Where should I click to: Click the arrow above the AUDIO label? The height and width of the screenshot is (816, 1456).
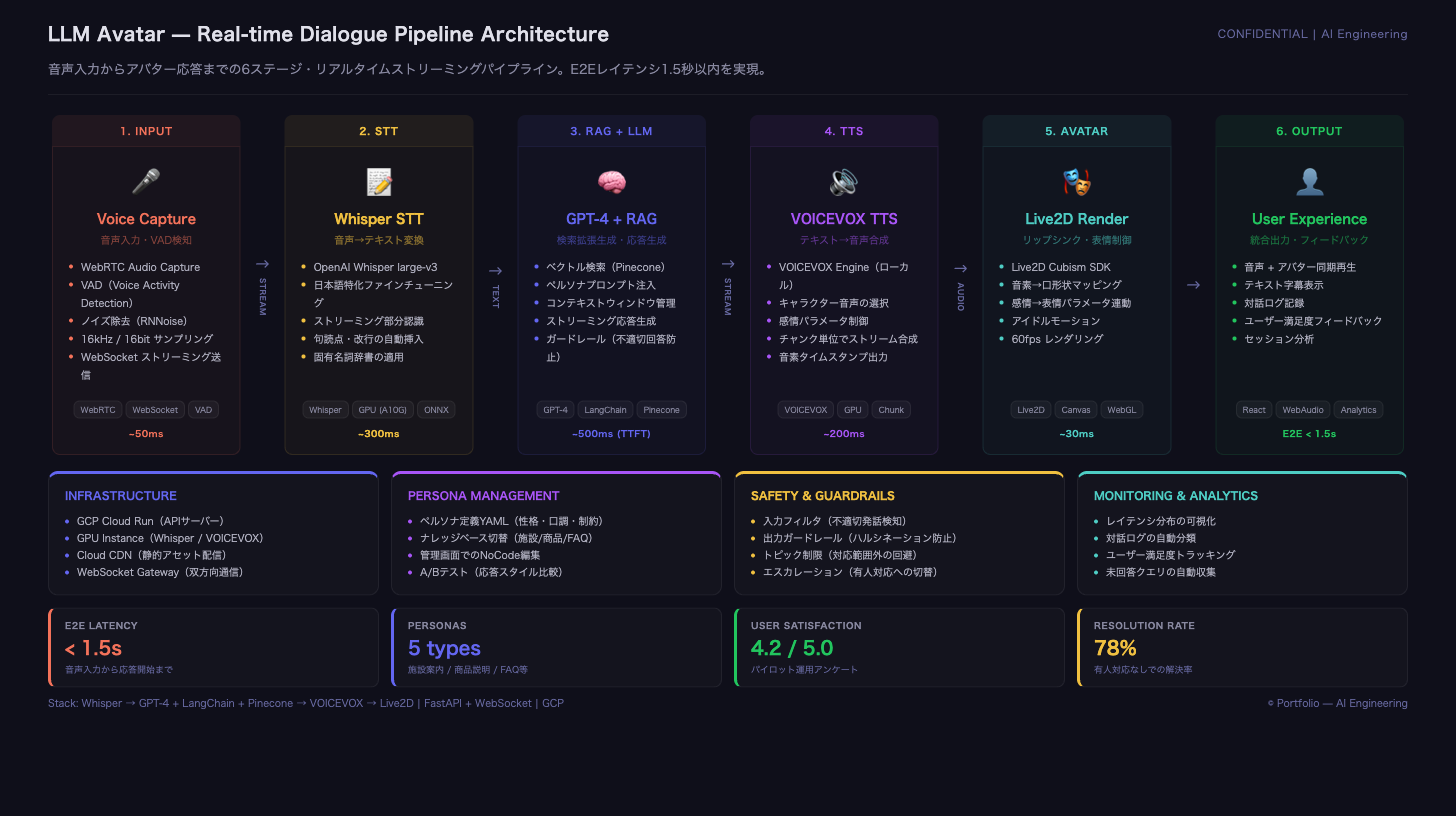pyautogui.click(x=960, y=268)
